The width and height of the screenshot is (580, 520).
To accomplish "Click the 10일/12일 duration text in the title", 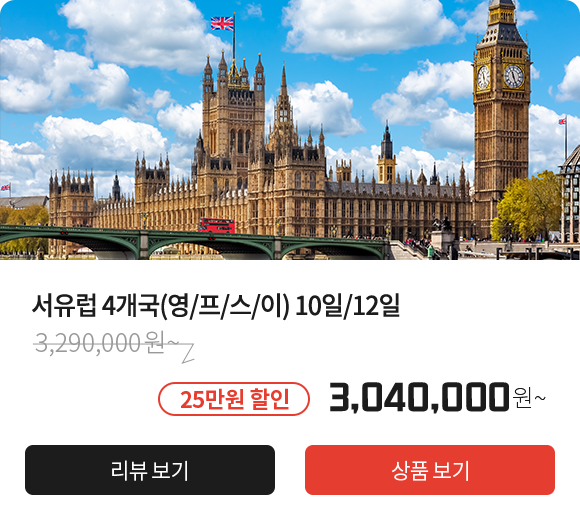I will coord(348,306).
